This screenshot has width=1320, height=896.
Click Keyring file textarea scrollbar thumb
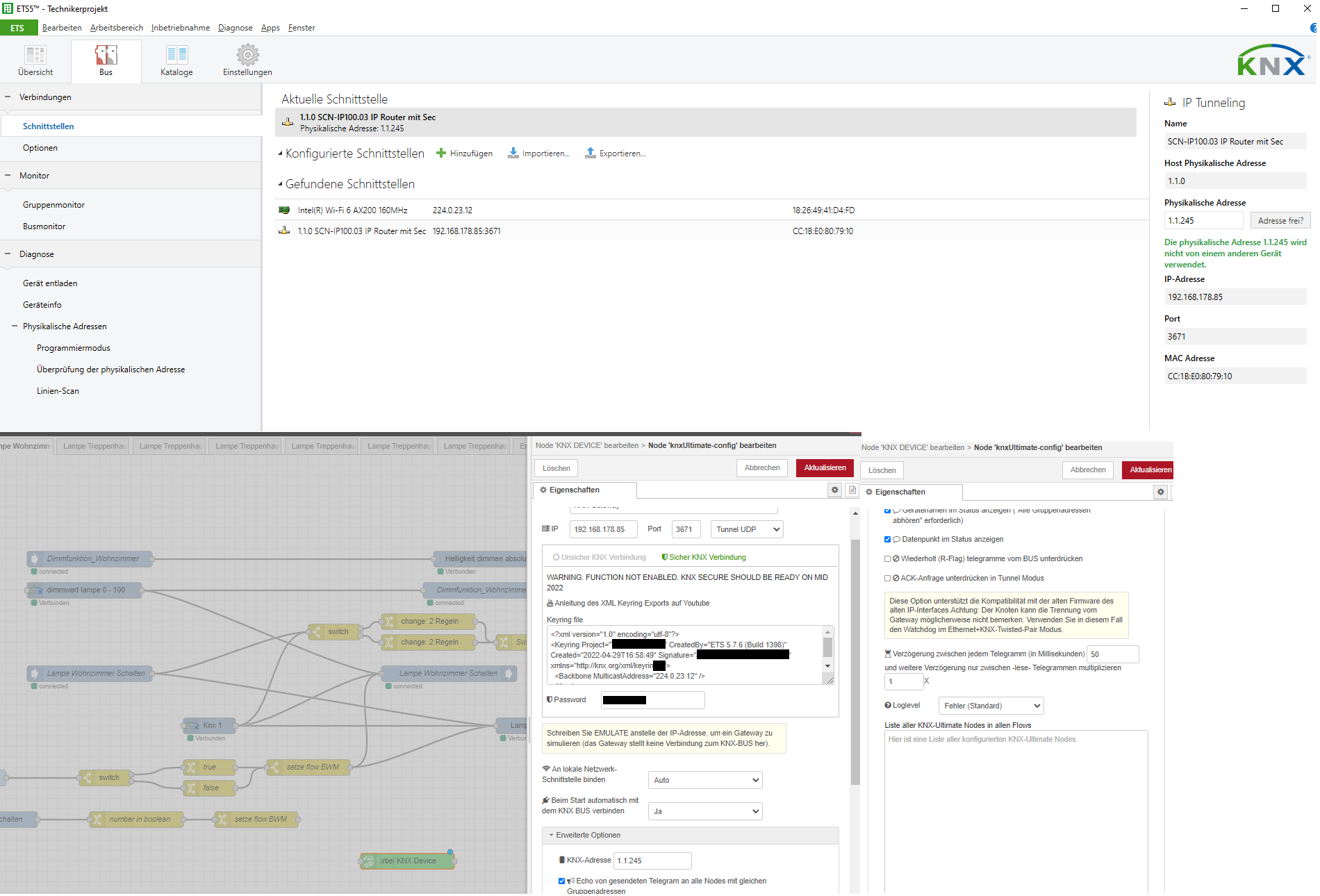(x=827, y=647)
